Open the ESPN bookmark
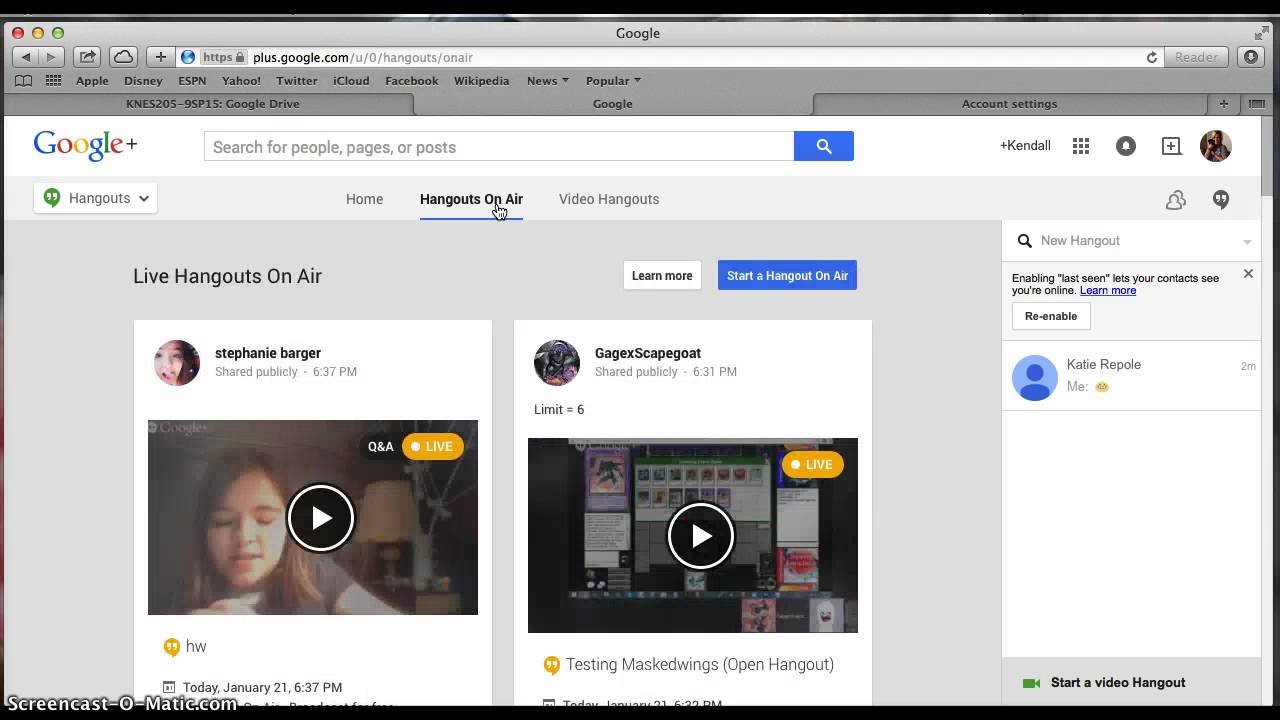 tap(192, 81)
